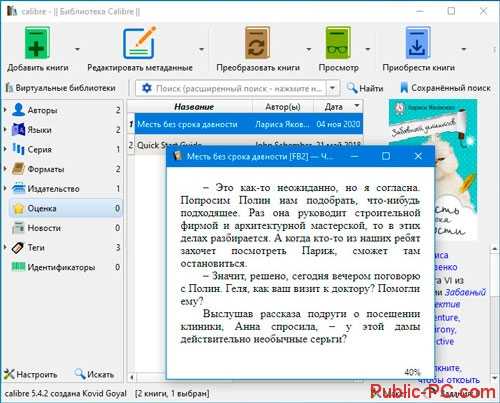The height and width of the screenshot is (403, 500).
Task: Click the Языки icon in sidebar
Action: pos(18,129)
